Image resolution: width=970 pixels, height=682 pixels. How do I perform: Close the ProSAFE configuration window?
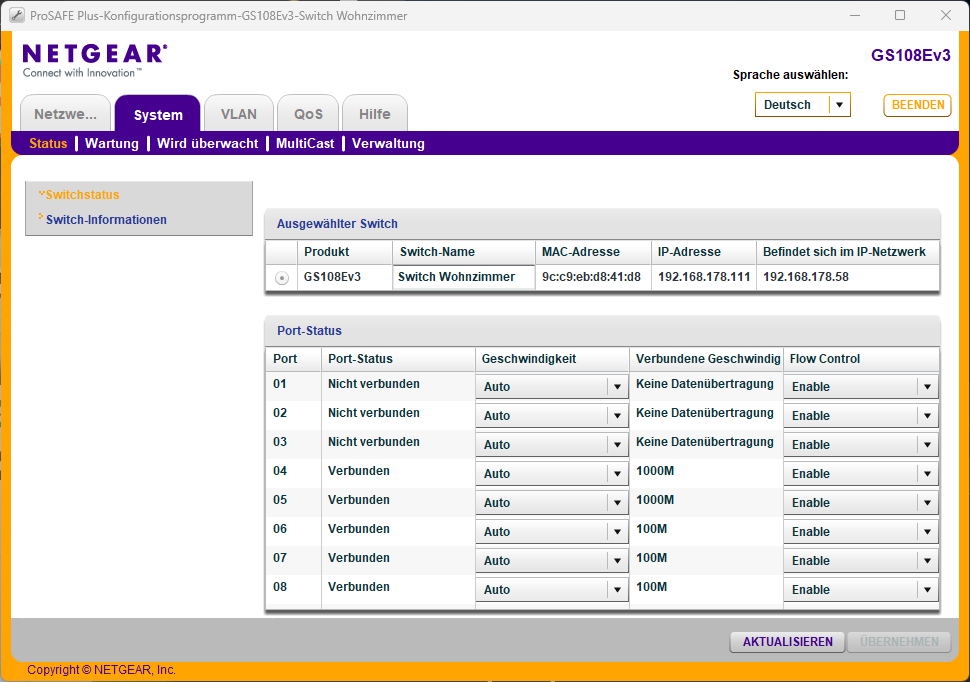point(946,15)
